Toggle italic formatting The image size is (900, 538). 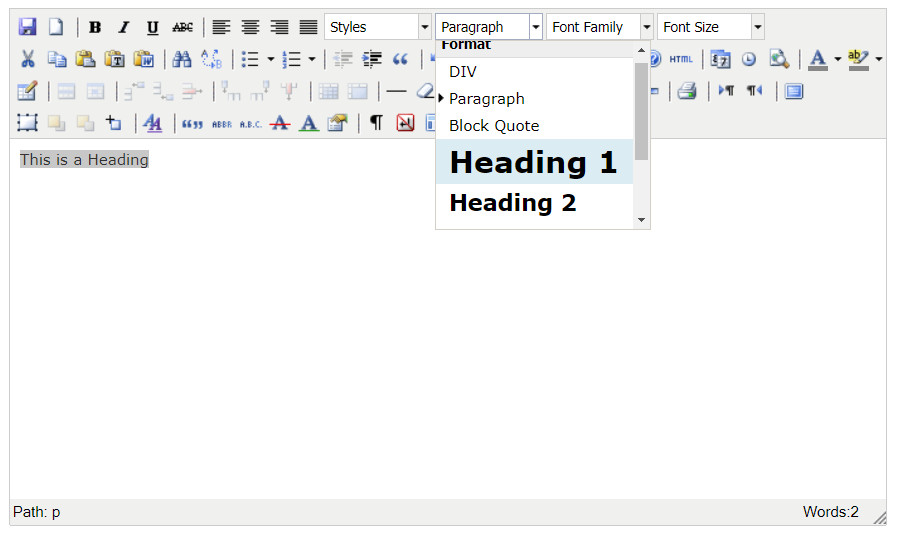coord(124,27)
